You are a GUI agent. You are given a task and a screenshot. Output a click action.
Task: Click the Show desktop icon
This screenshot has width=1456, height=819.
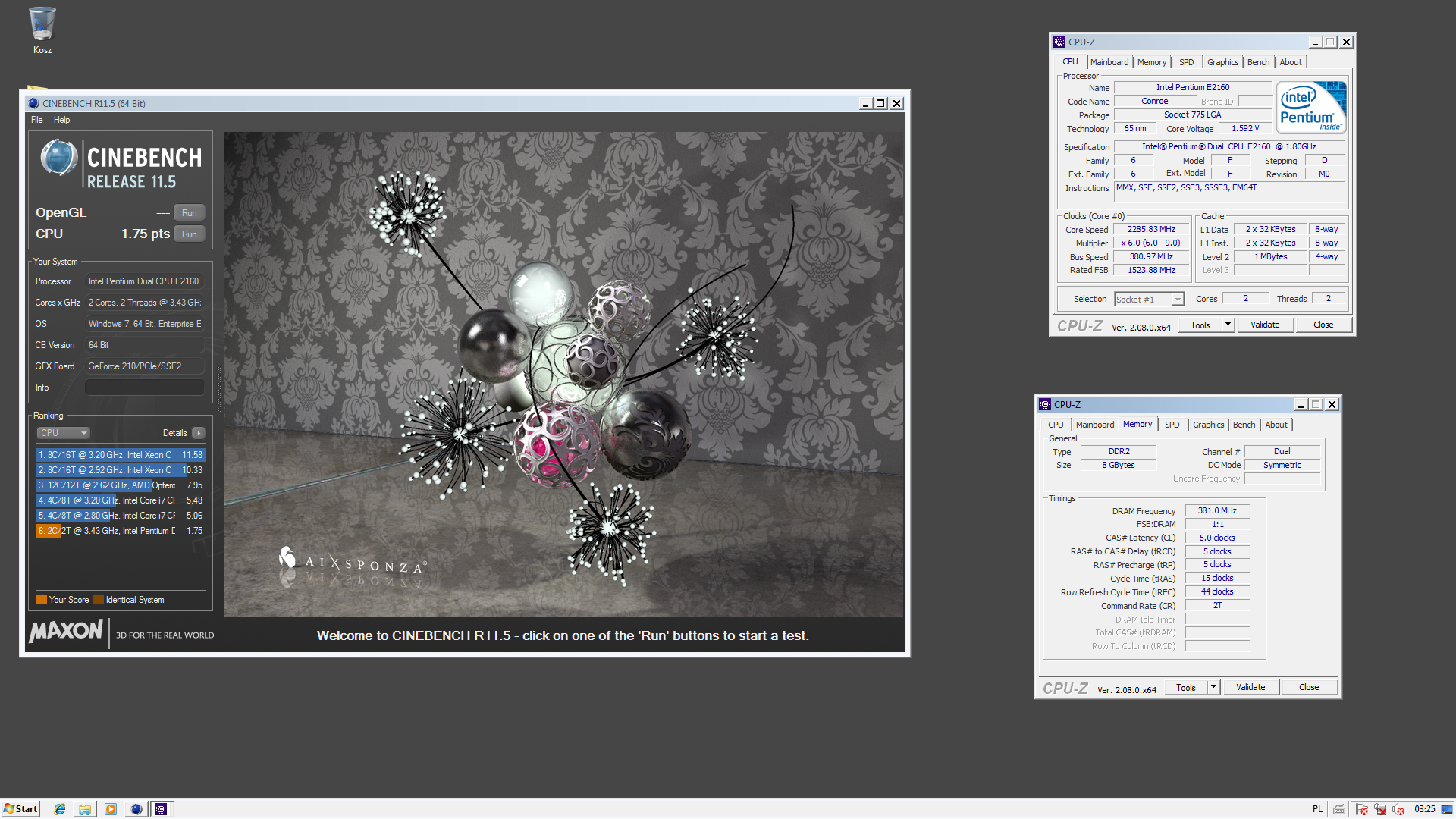point(1447,809)
